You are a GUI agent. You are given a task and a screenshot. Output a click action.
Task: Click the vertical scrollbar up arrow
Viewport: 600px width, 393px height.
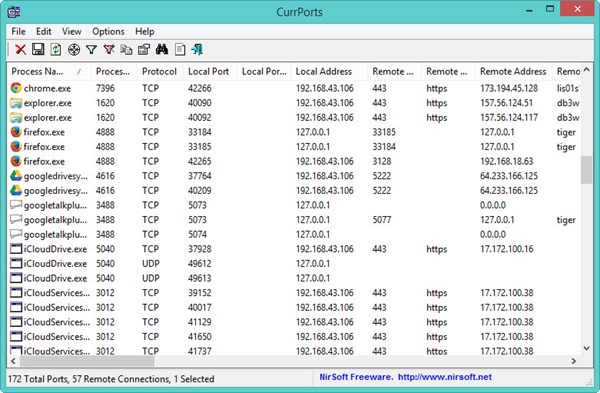pyautogui.click(x=586, y=70)
